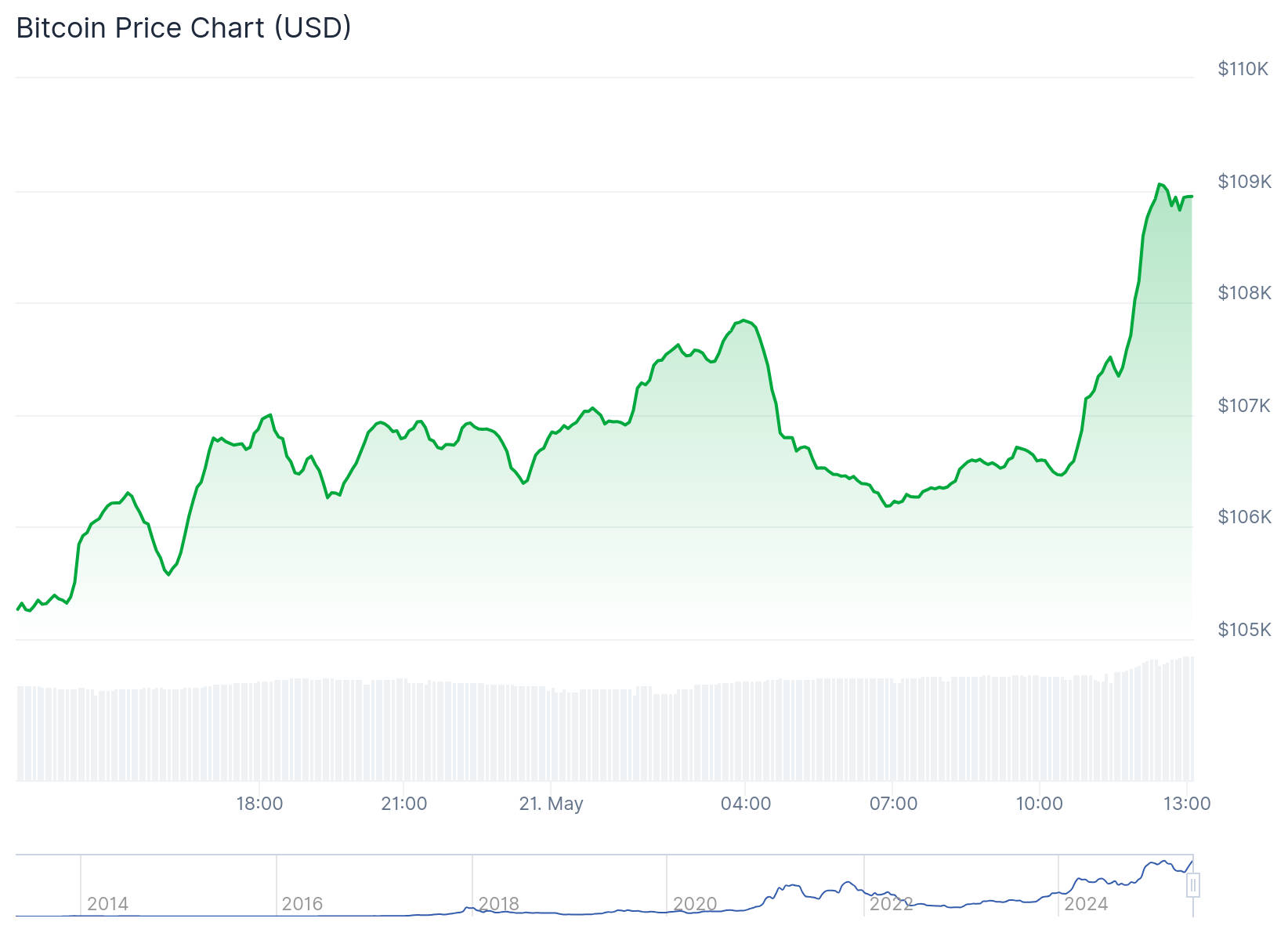This screenshot has width=1288, height=940.
Task: Click the price peak point near $109K
Action: pos(1160,184)
